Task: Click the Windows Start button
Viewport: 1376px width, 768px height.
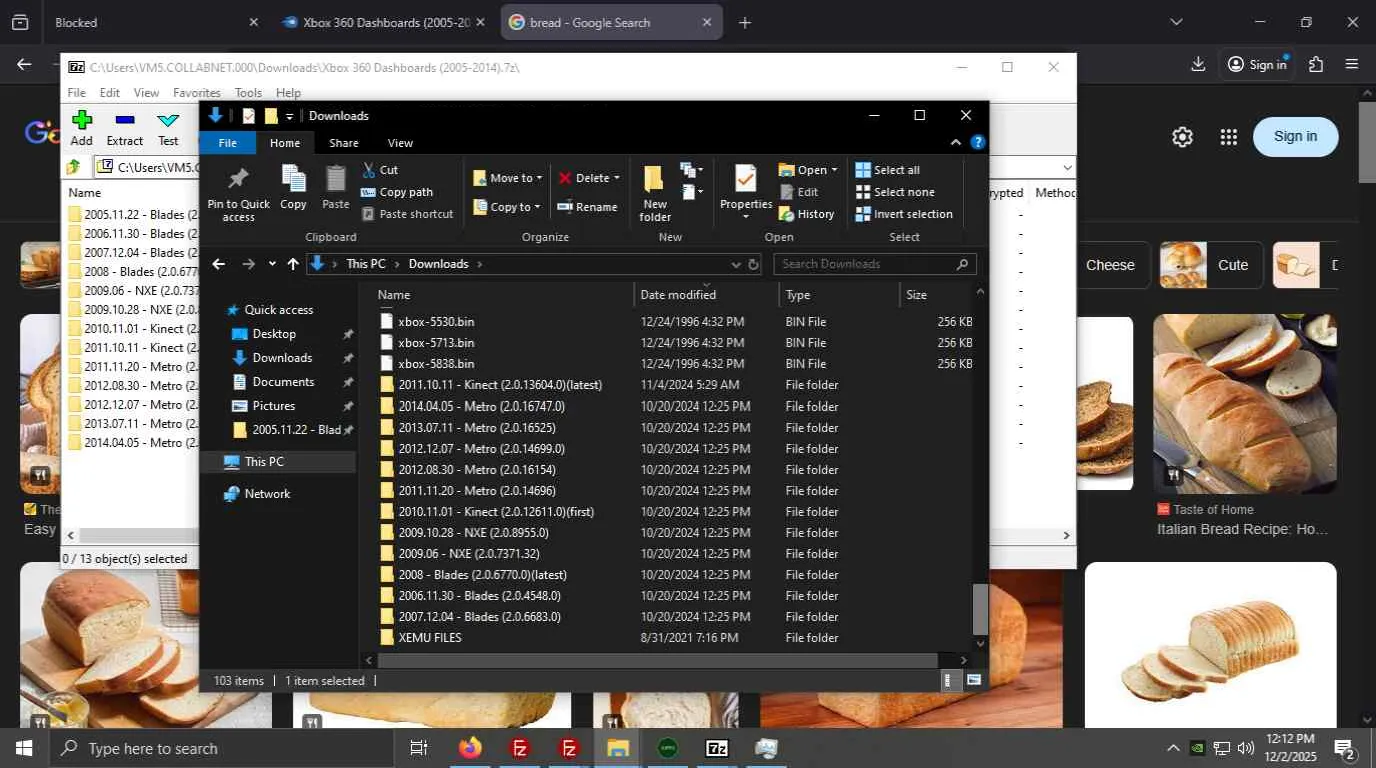Action: [24, 748]
